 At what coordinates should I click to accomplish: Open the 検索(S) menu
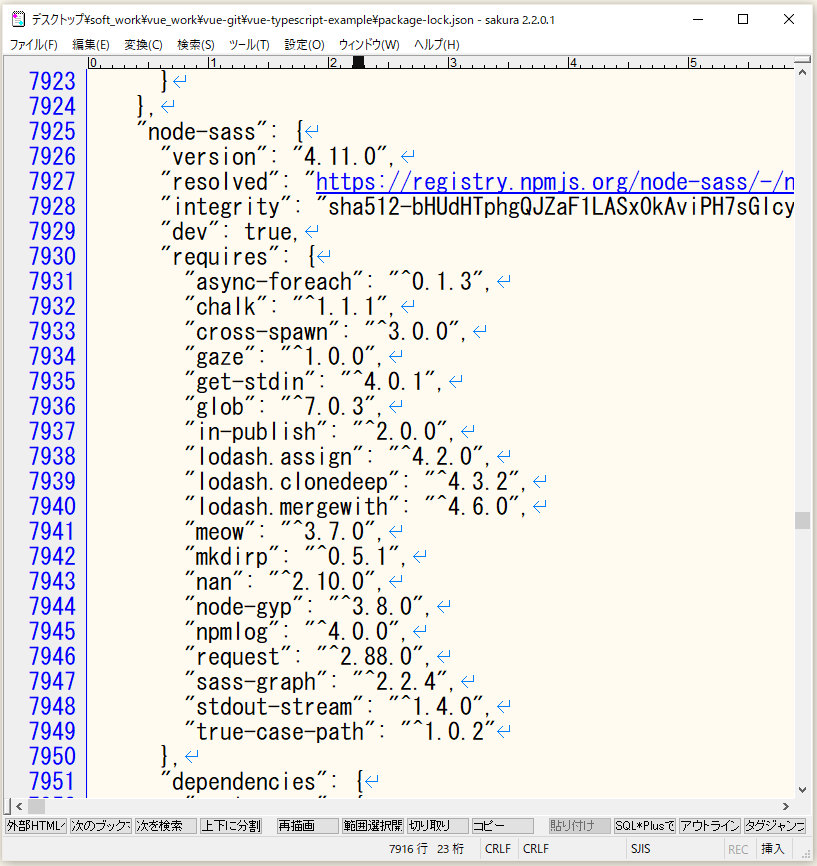(x=196, y=45)
